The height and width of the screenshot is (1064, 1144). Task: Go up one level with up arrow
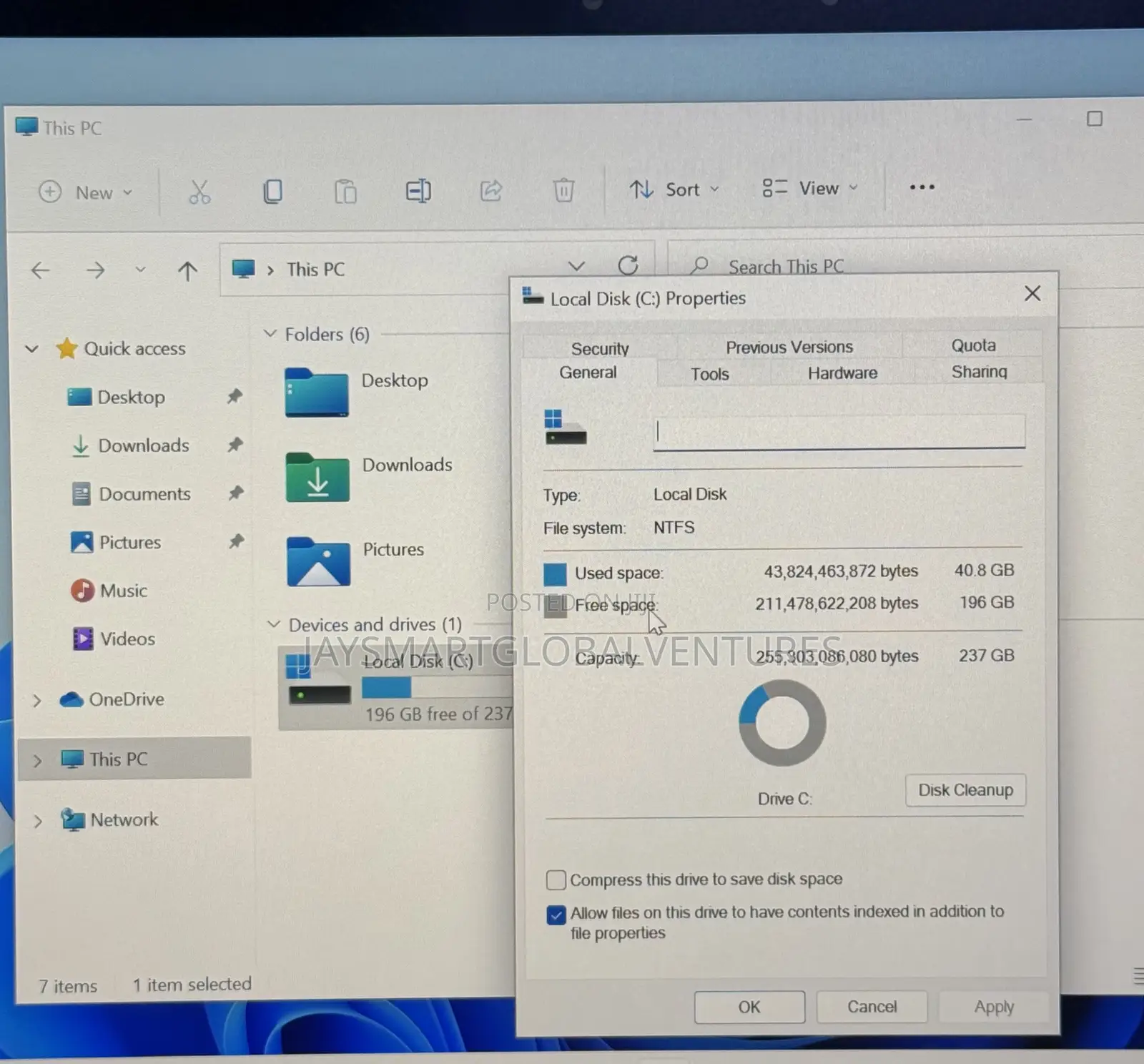click(x=187, y=270)
